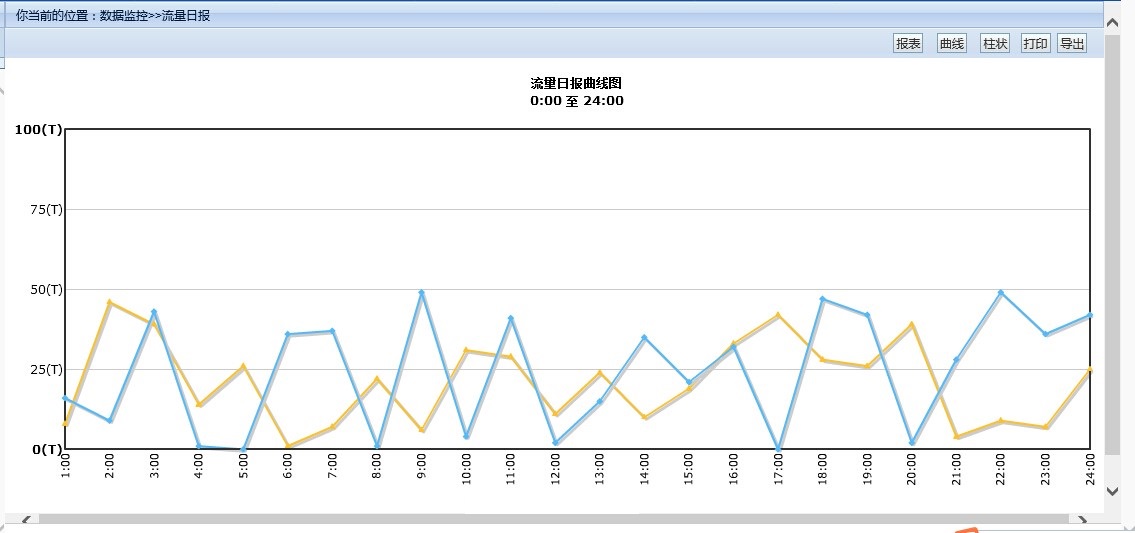Select the blue data point at 18:00
Screen dimensions: 1135x533
[822, 299]
